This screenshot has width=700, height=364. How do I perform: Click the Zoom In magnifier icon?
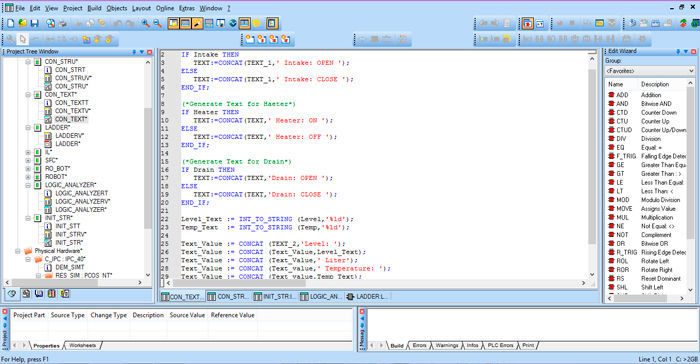pos(146,23)
